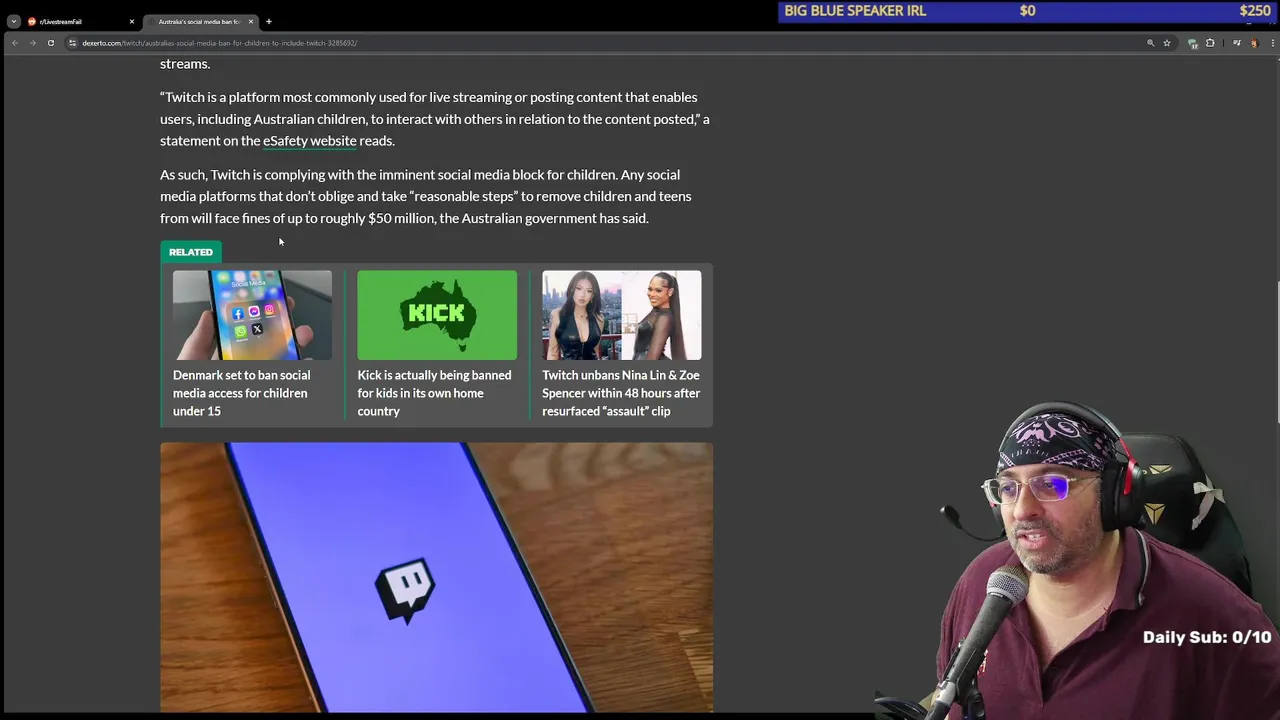The width and height of the screenshot is (1280, 720).
Task: Click the Twitch phone image
Action: click(436, 578)
